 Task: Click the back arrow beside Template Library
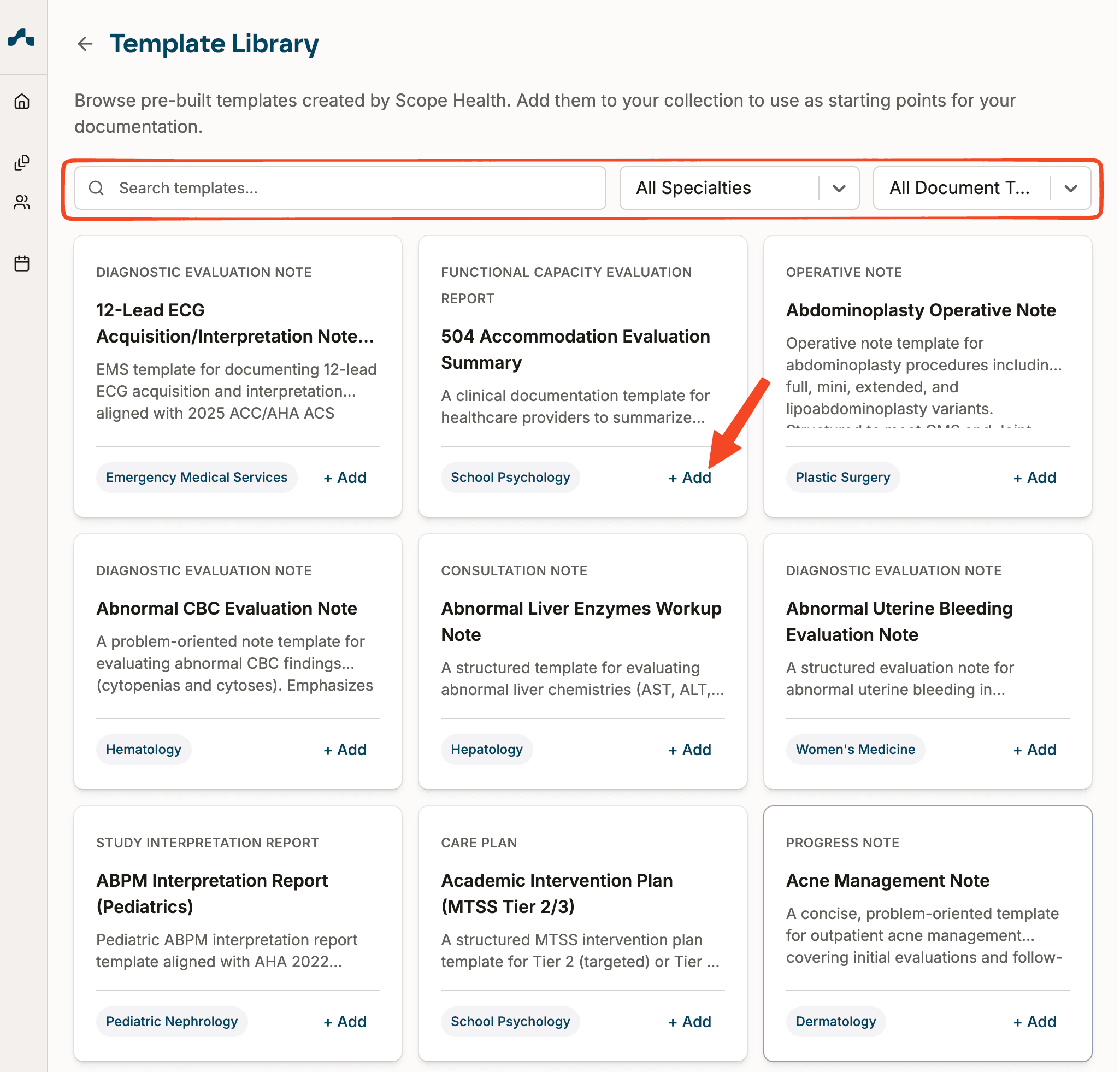(85, 44)
